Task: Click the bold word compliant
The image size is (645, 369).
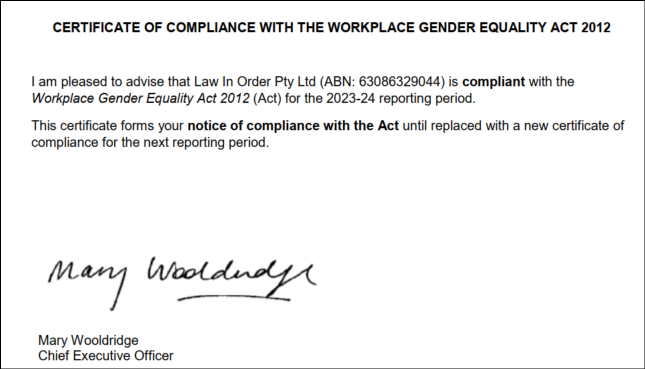Action: [493, 82]
